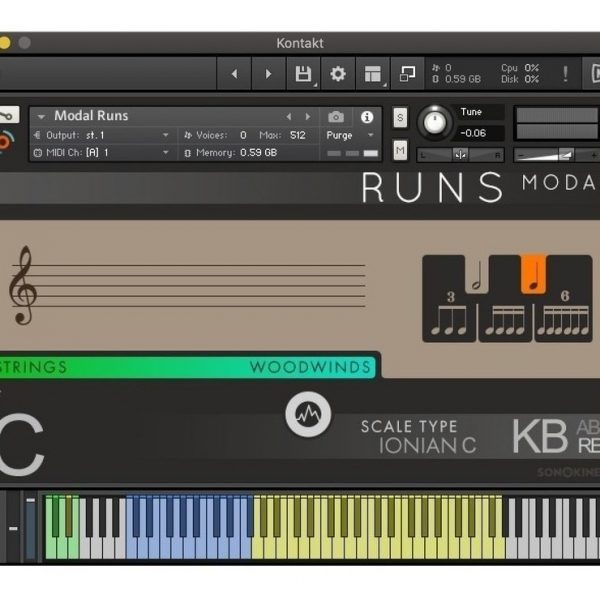Toggle the Solo (S) button
600x600 pixels.
[400, 117]
